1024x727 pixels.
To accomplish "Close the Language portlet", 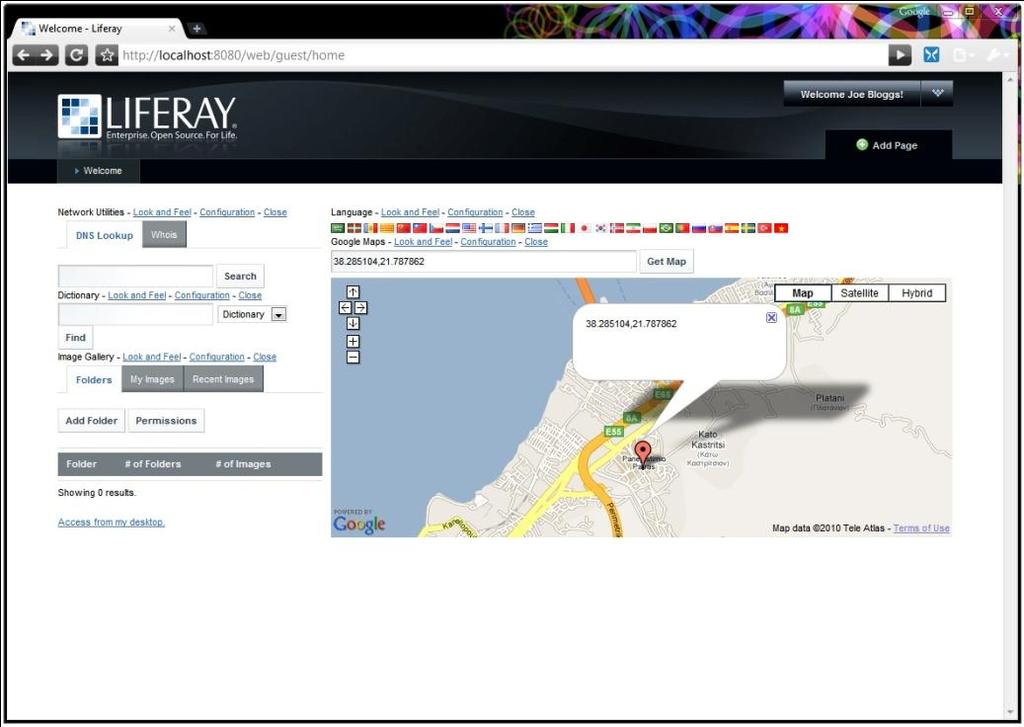I will click(x=523, y=212).
